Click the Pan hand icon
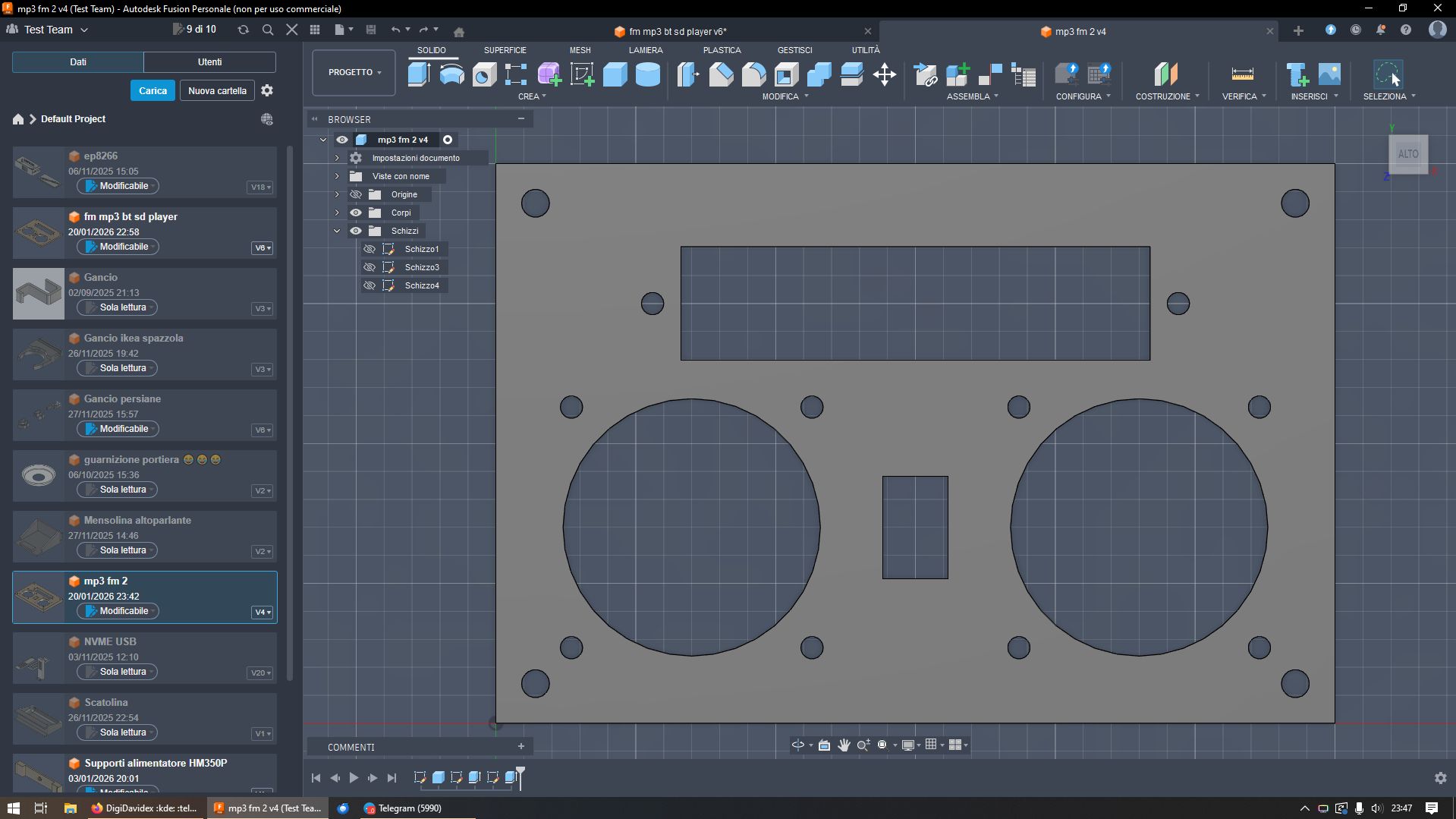The image size is (1456, 819). (844, 745)
